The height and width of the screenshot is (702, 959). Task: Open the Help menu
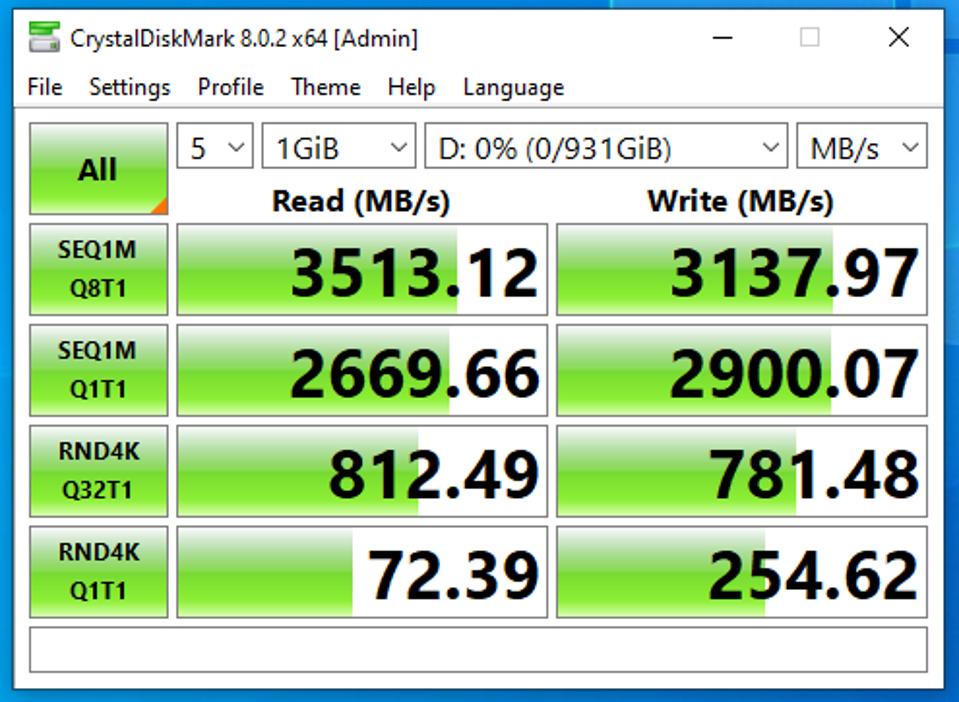[x=411, y=87]
